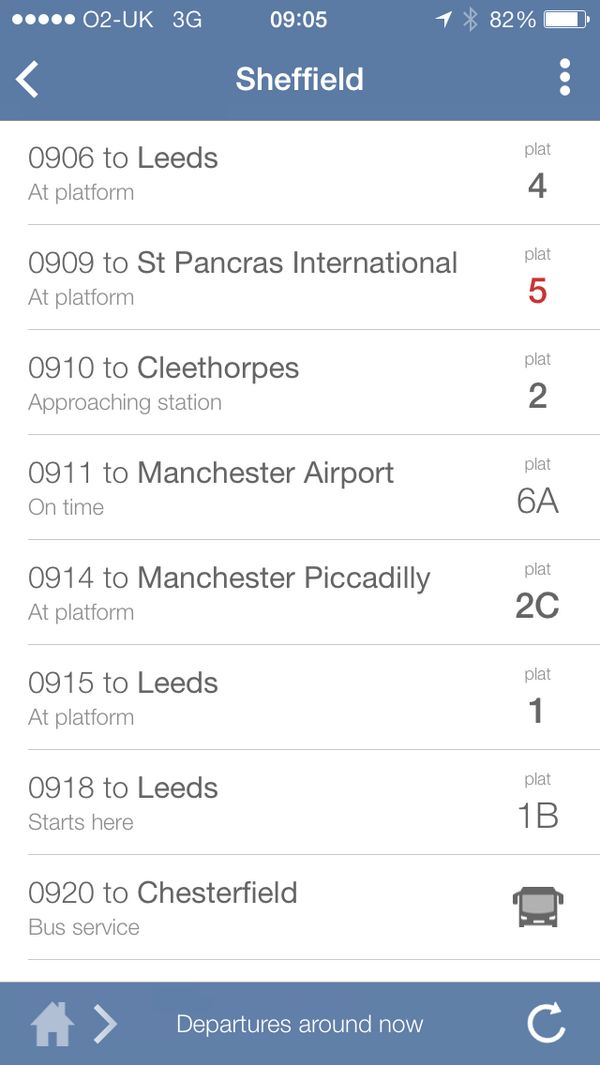Tap the location arrow status icon
This screenshot has height=1065, width=600.
443,19
